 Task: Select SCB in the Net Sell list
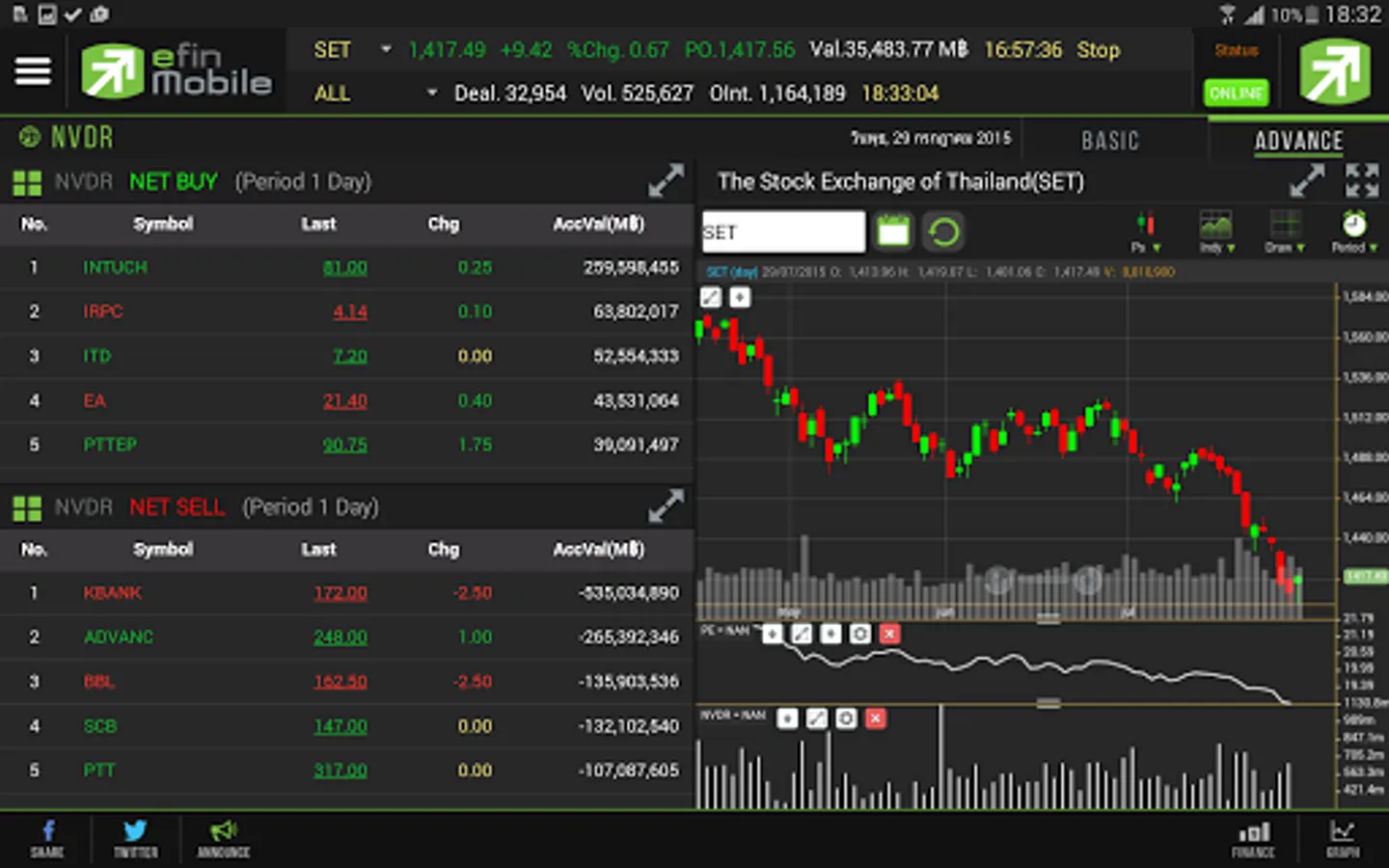(x=99, y=725)
